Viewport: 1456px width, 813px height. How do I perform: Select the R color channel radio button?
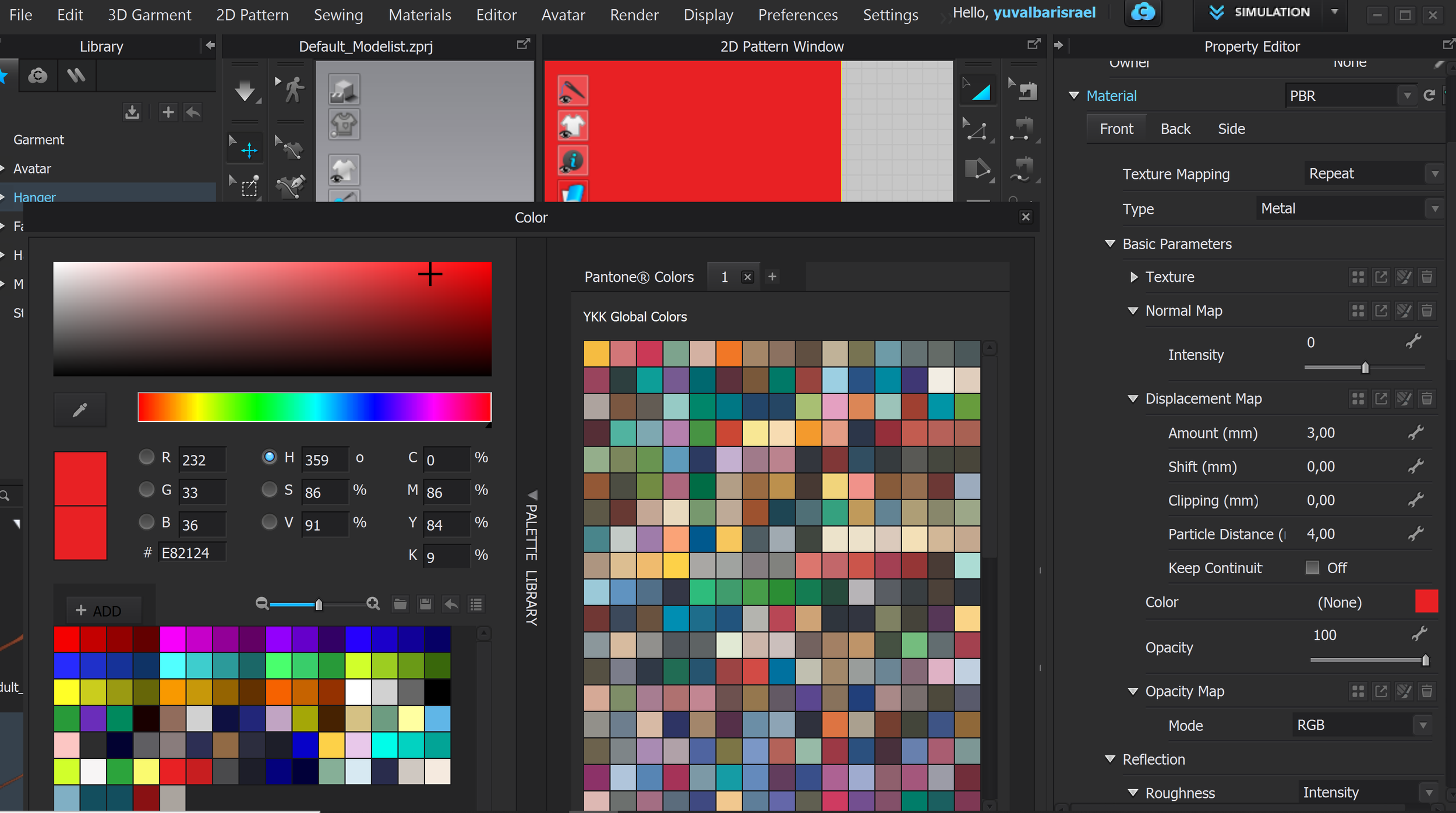pos(147,457)
